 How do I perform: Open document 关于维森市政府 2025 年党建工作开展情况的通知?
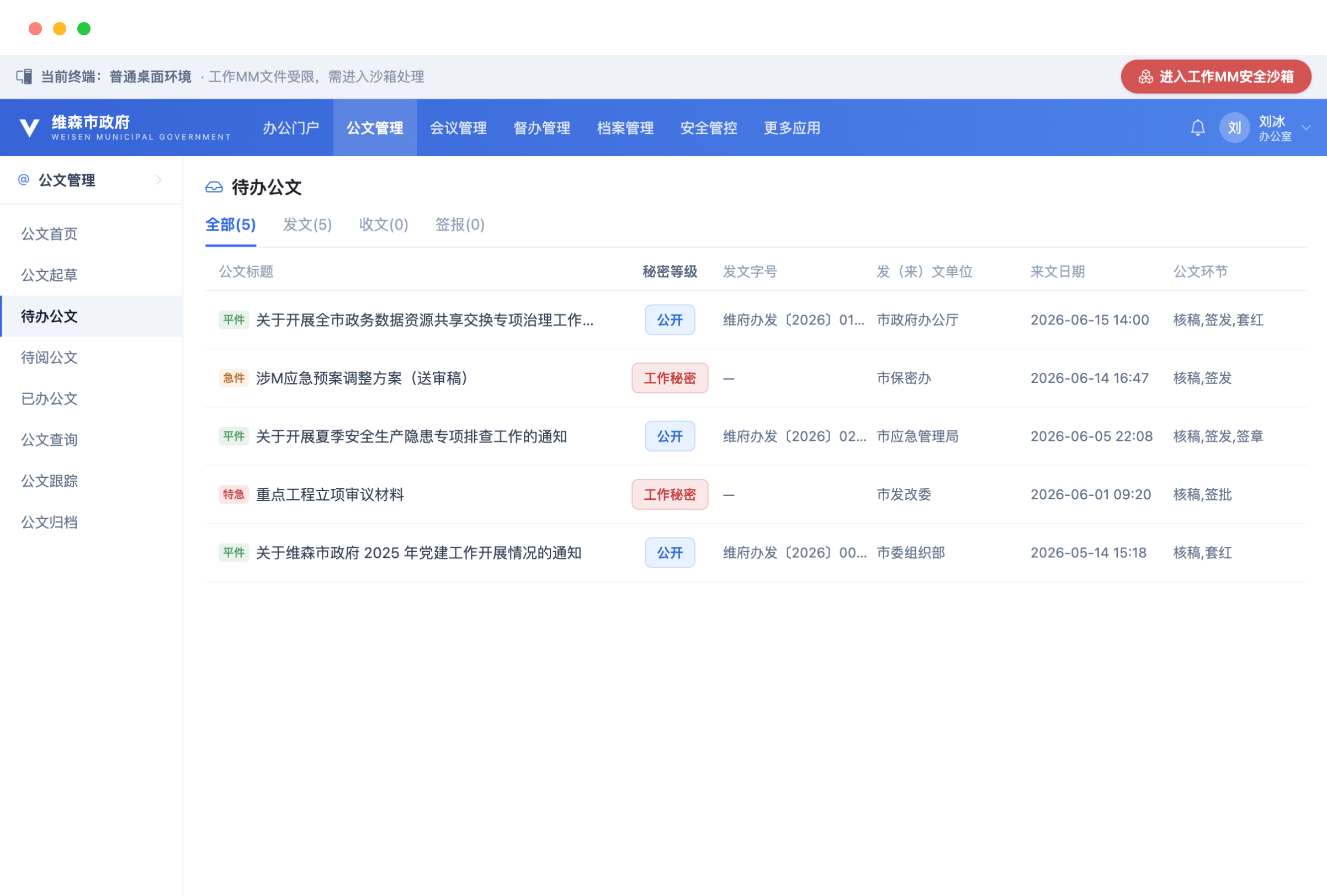click(x=418, y=552)
